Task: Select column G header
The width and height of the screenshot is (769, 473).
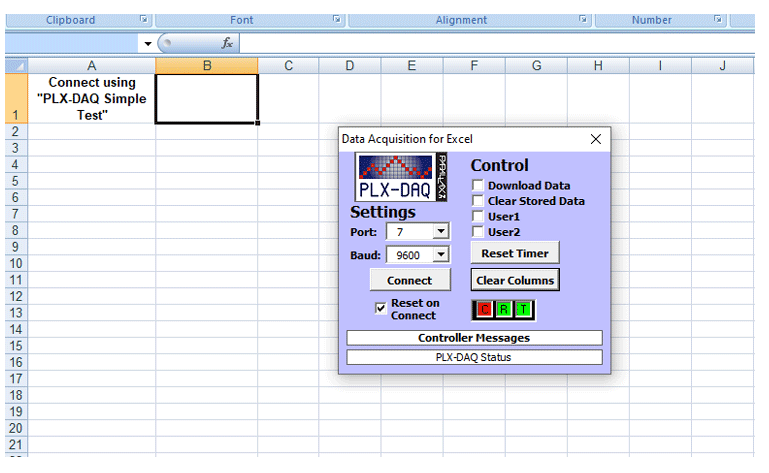Action: tap(537, 66)
